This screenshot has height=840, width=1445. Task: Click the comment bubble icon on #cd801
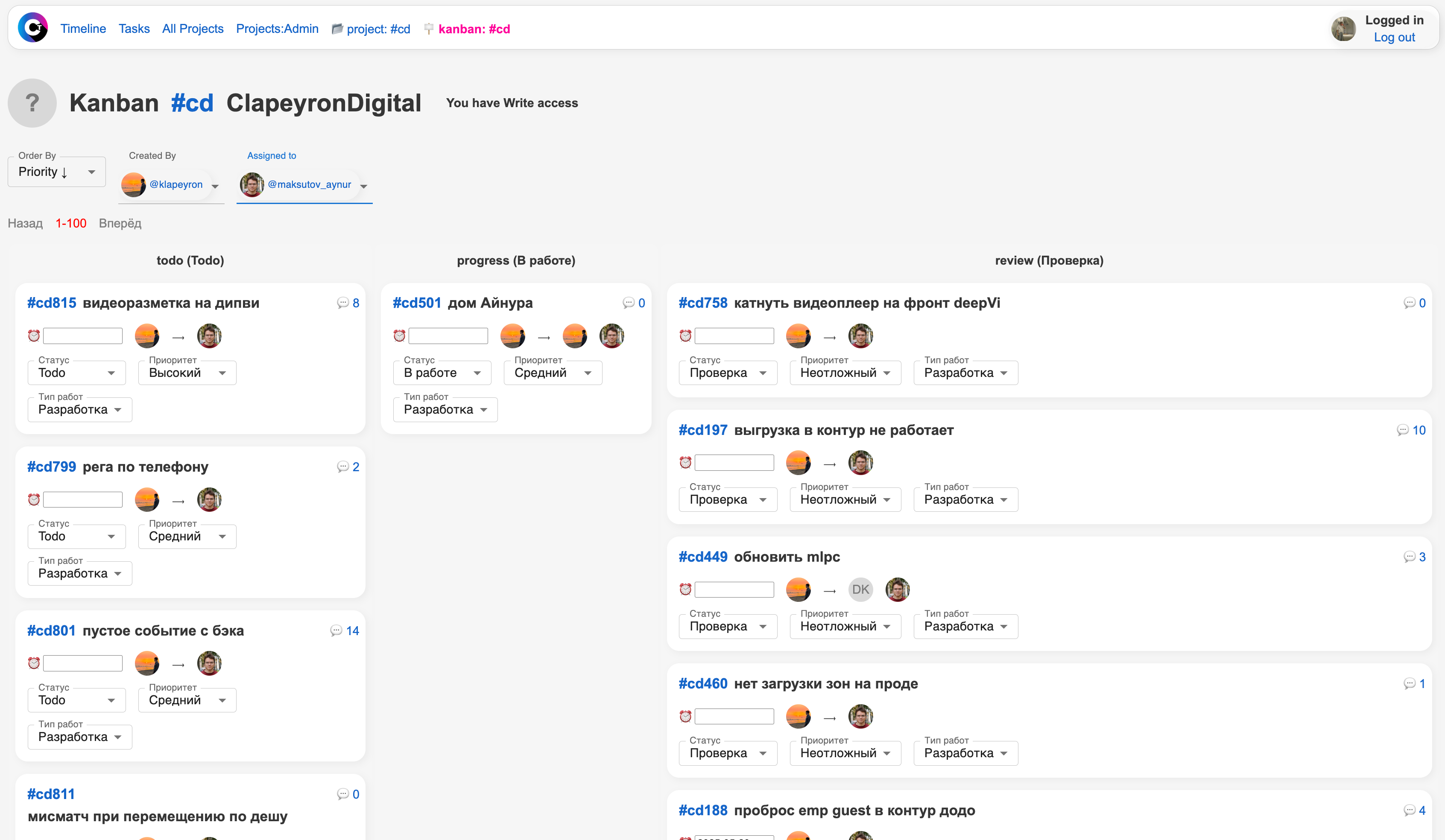point(336,631)
